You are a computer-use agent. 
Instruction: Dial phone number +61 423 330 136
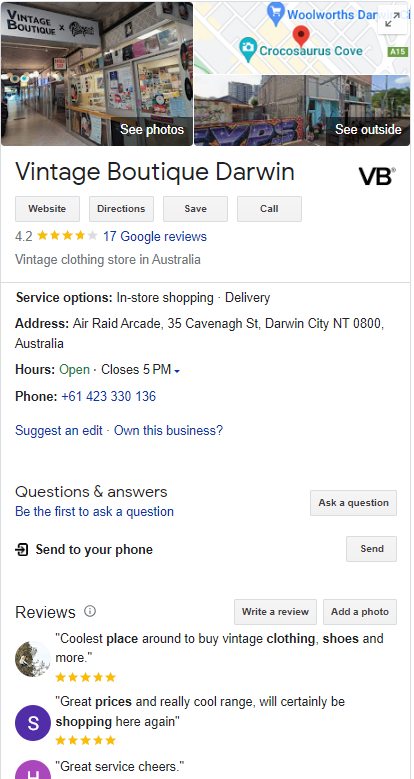108,396
